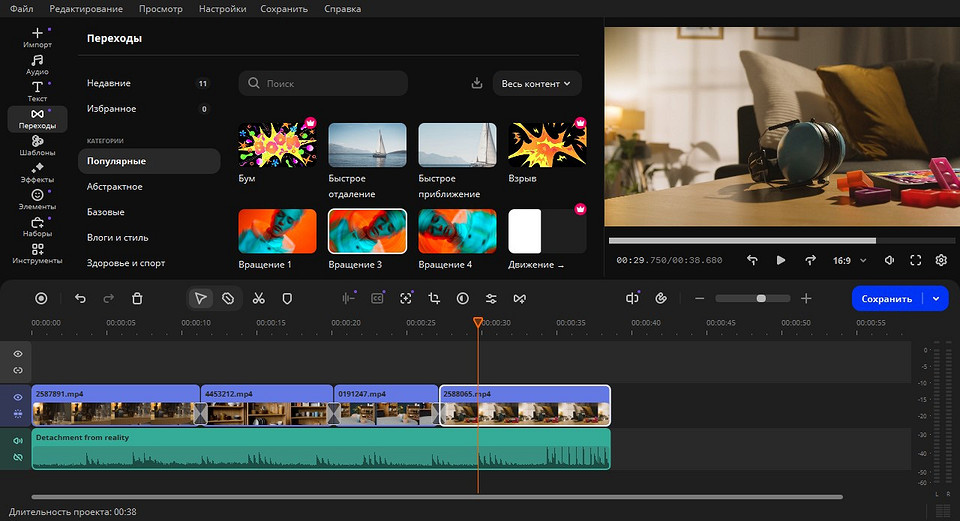The image size is (960, 521).
Task: Play the preview video
Action: (x=781, y=260)
